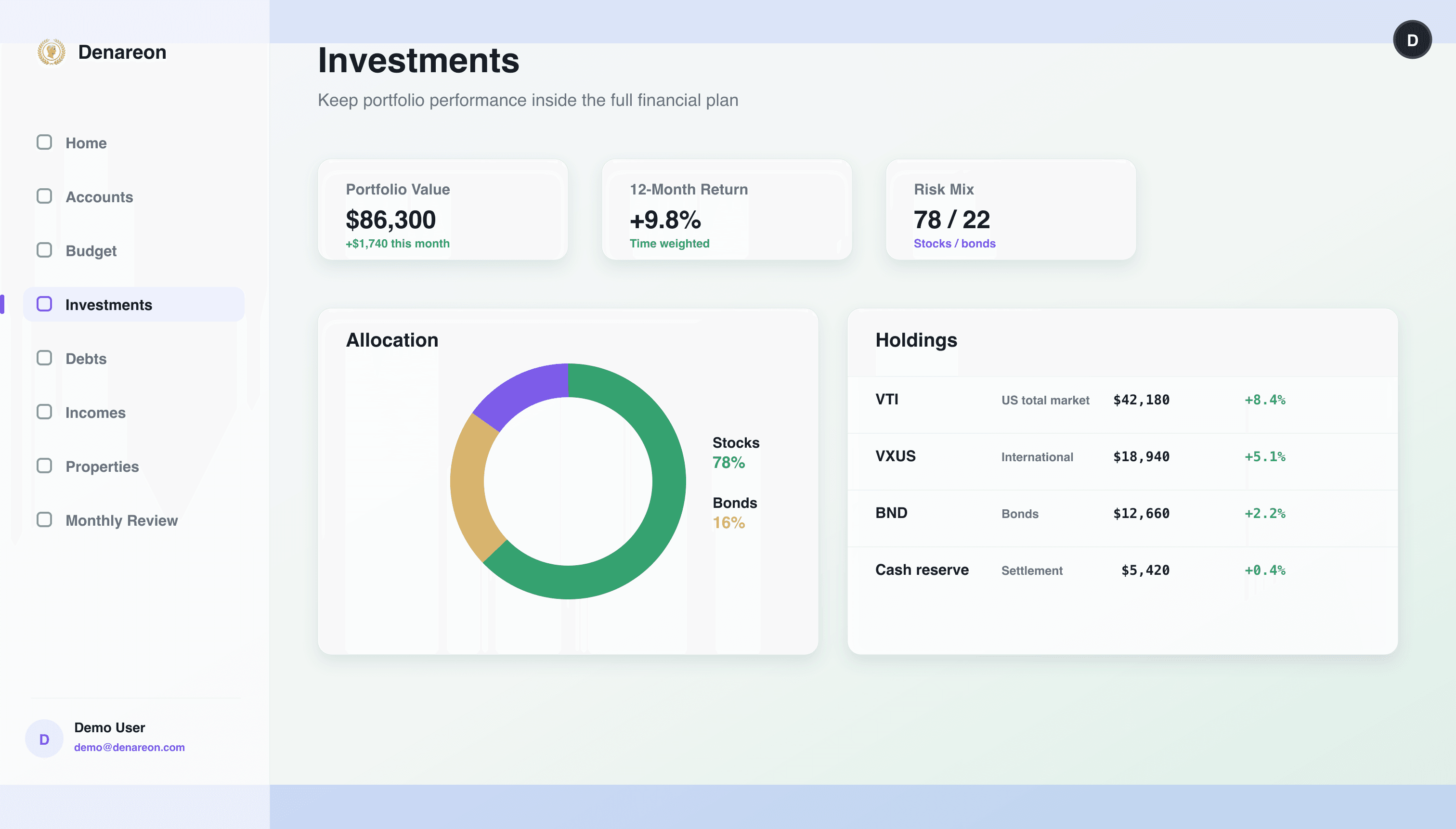Open the dark D profile avatar
This screenshot has height=829, width=1456.
(1412, 40)
